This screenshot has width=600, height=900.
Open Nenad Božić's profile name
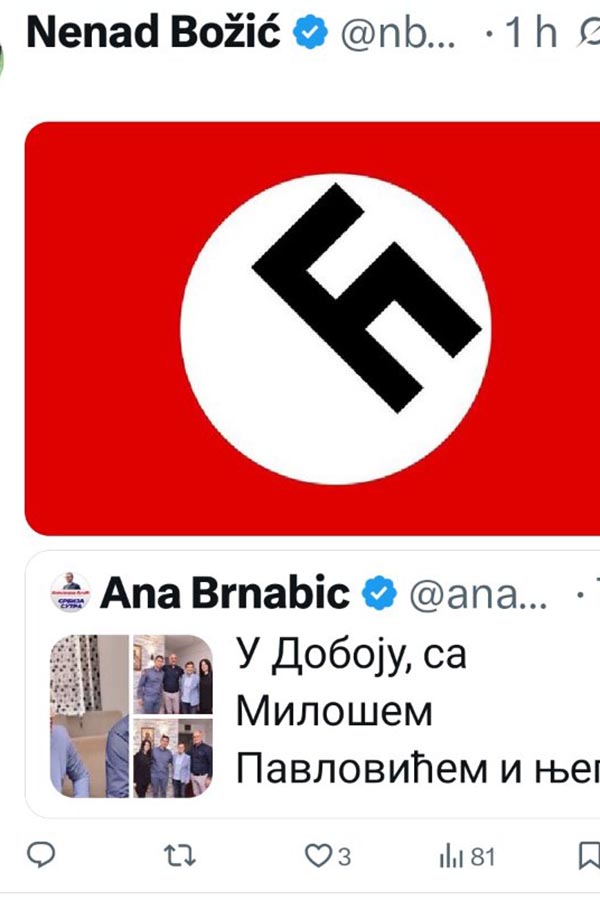pyautogui.click(x=154, y=32)
